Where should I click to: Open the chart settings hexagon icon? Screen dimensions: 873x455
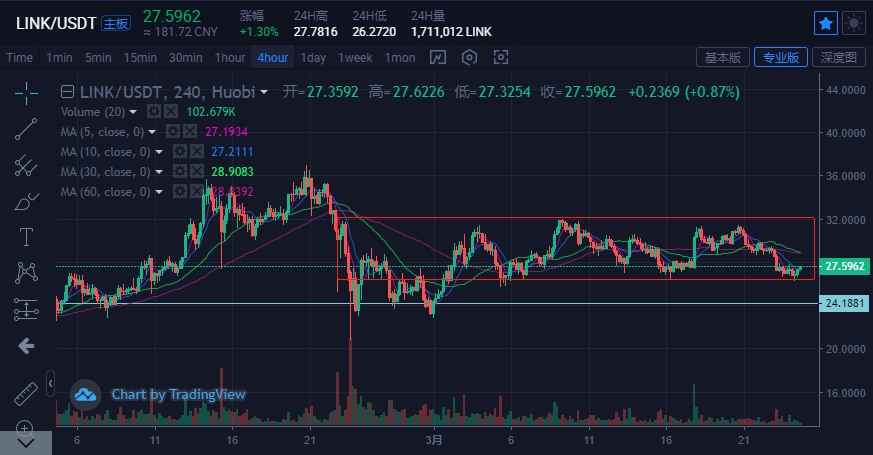pos(468,57)
